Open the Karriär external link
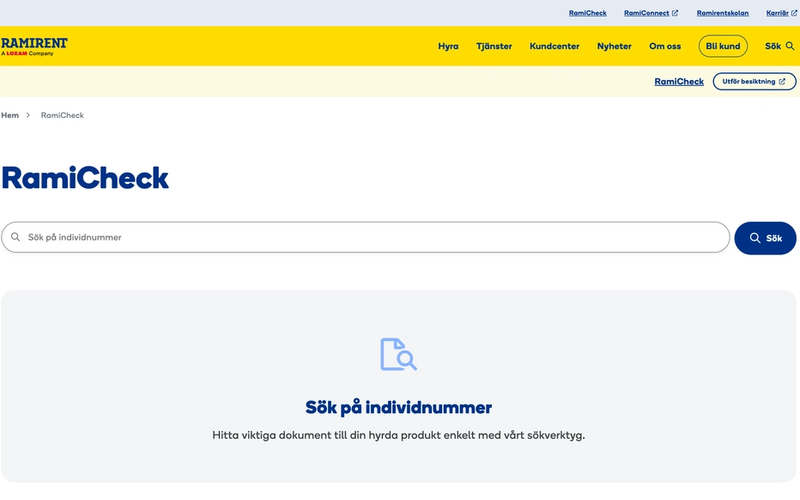Viewport: 800px width, 500px height. (781, 13)
